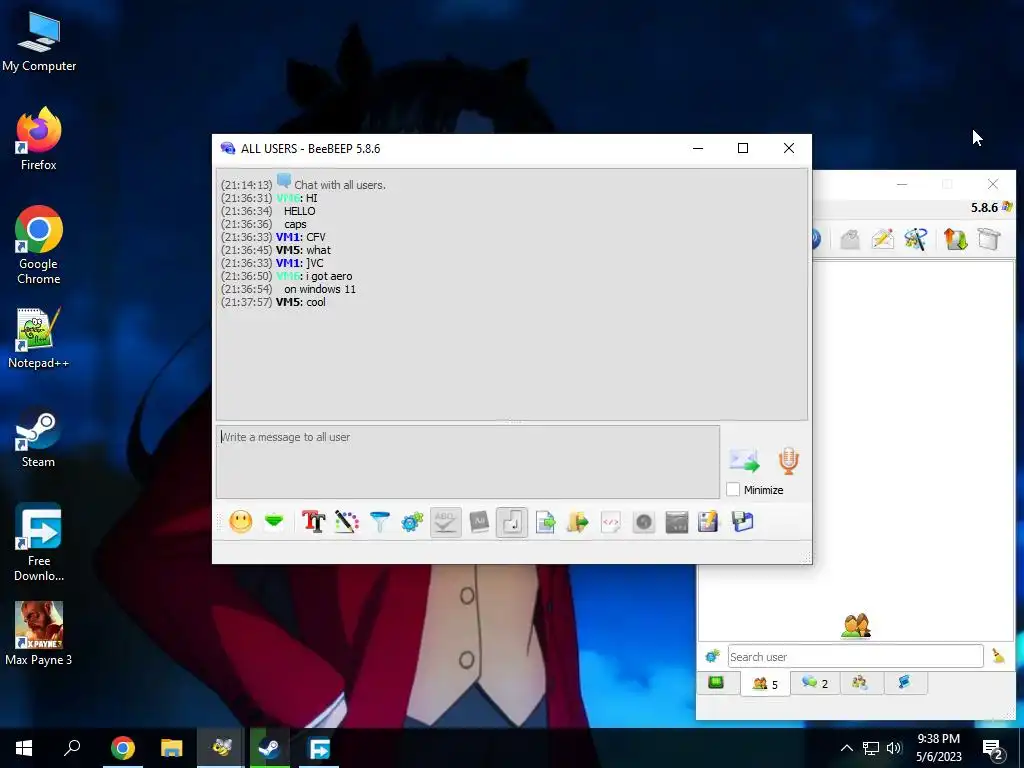Click the VM5: cool message line
Screen dimensions: 1024x768
pos(273,302)
